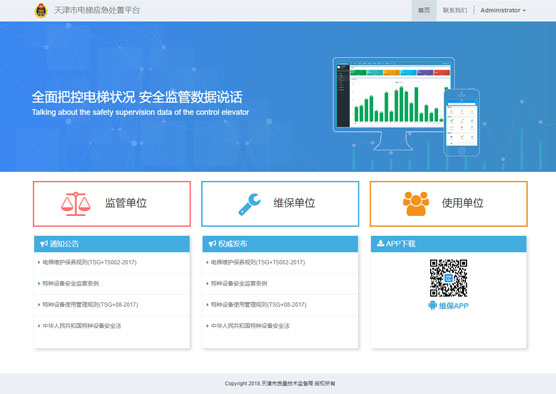The width and height of the screenshot is (556, 394).
Task: Open the 维保APP download link
Action: [454, 306]
